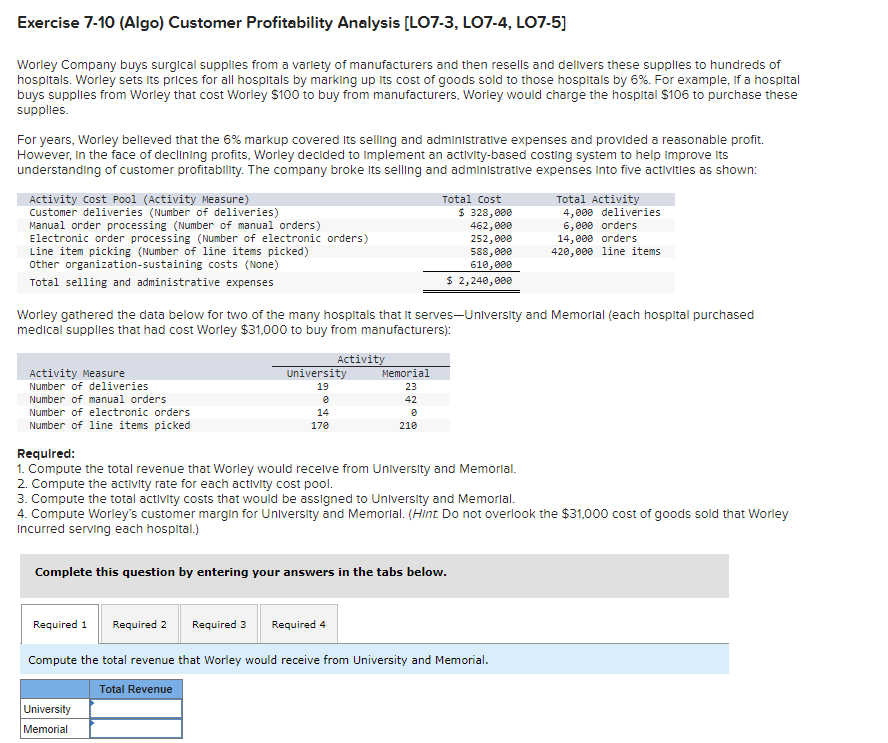Click the Number of line items picked label

[109, 425]
